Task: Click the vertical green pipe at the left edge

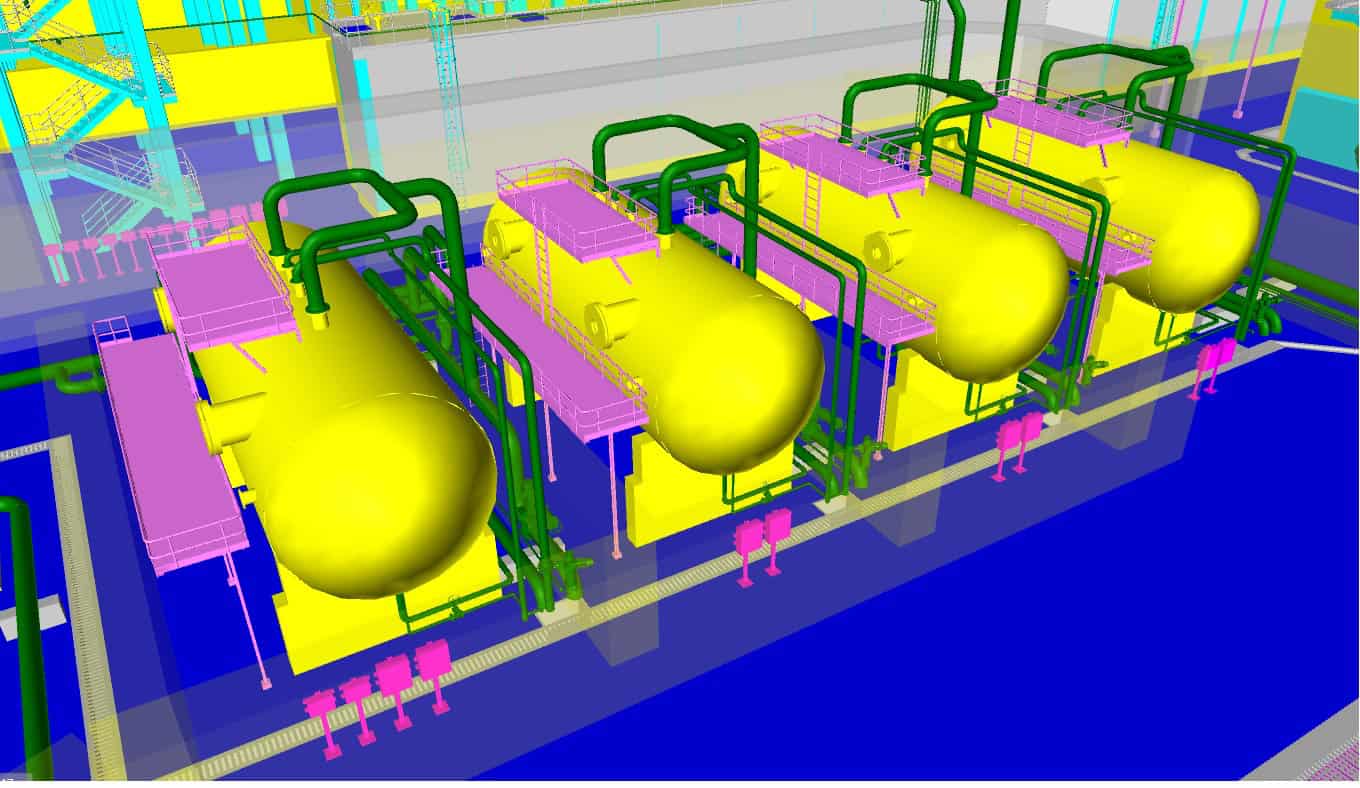Action: click(x=30, y=640)
